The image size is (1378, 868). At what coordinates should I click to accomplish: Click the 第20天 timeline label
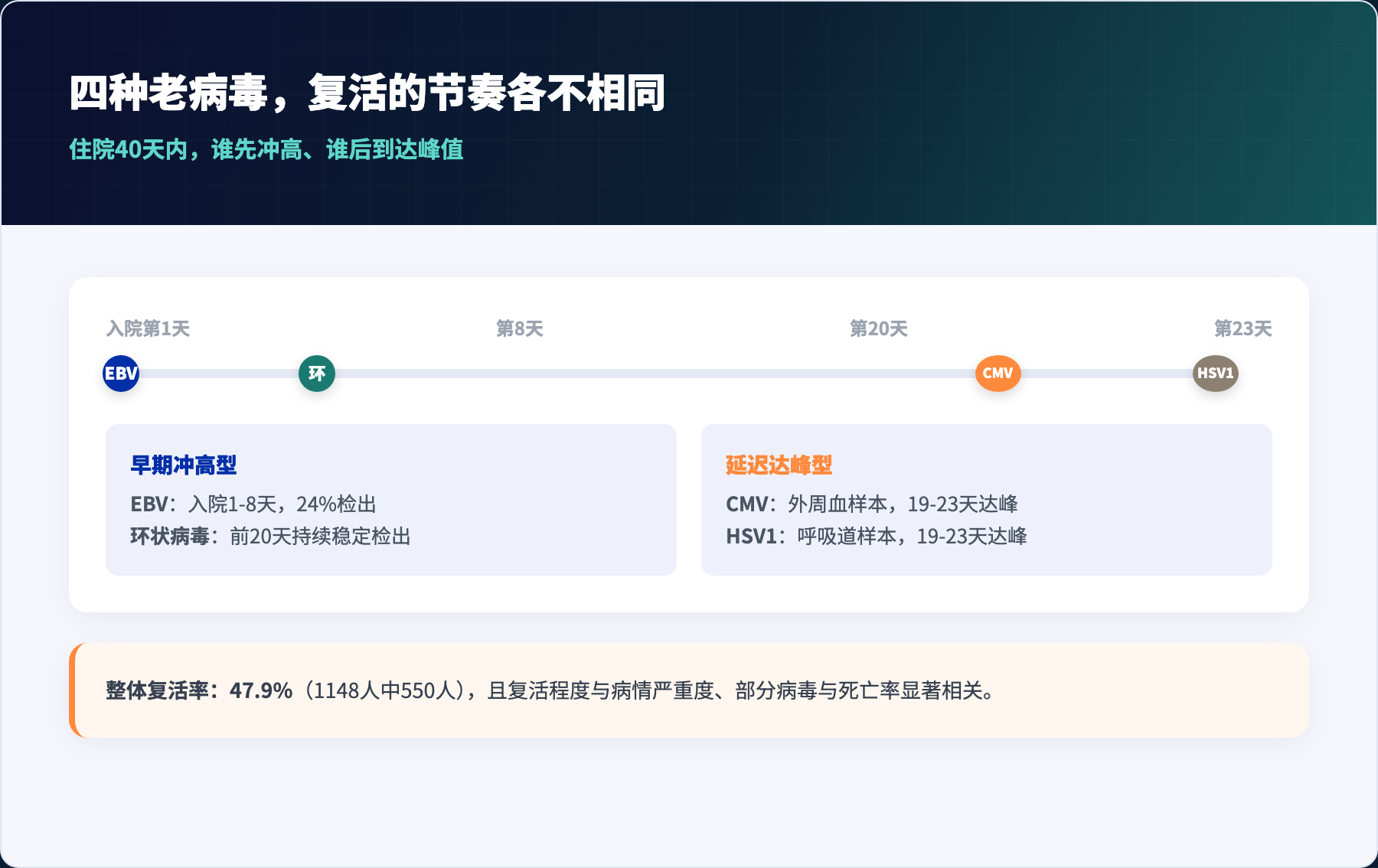tap(879, 328)
